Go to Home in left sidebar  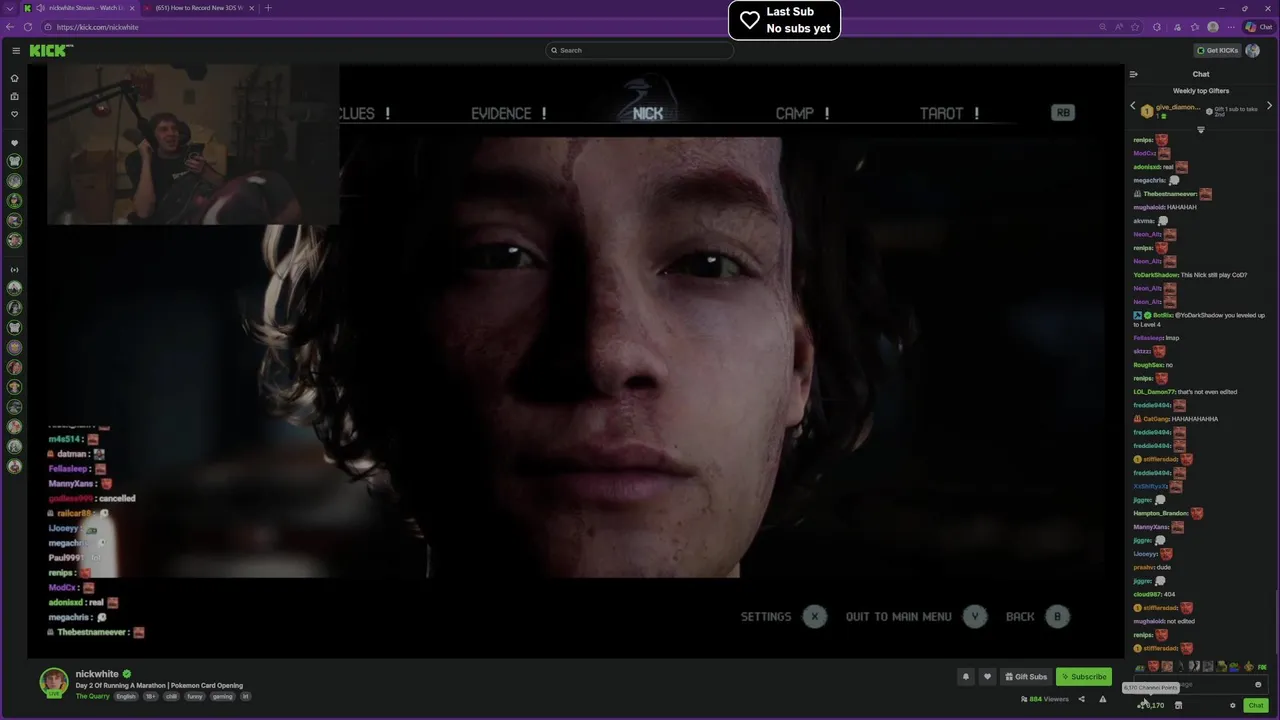click(14, 78)
